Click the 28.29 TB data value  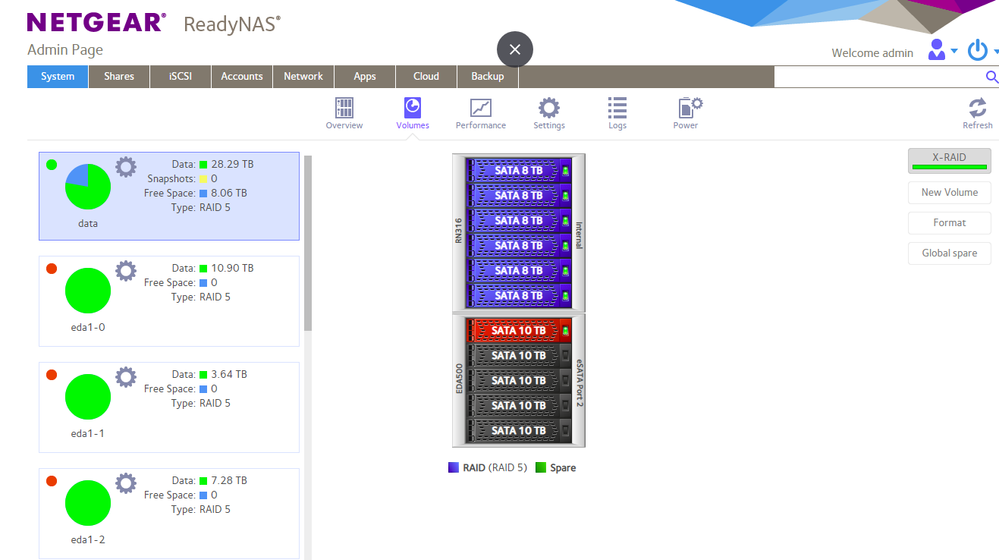(233, 164)
